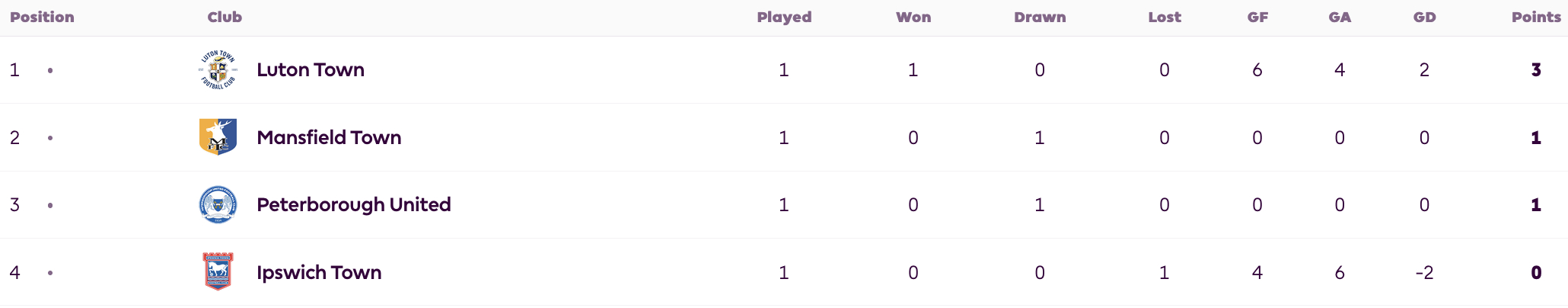
Task: Select the Position column header
Action: 42,17
